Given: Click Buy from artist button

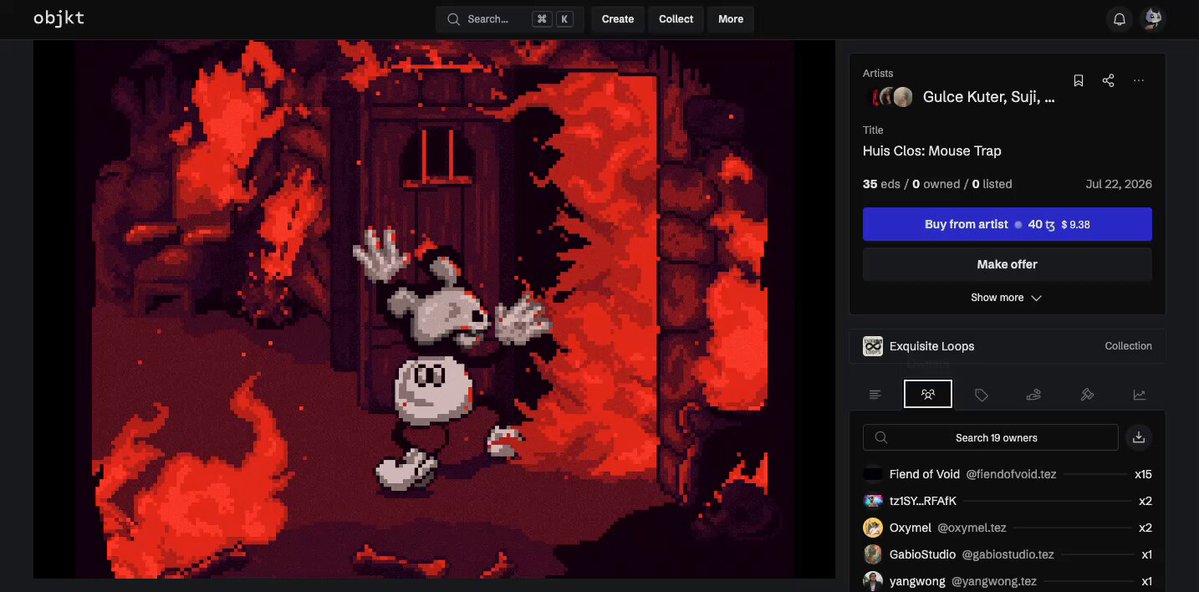Looking at the screenshot, I should click(1007, 224).
